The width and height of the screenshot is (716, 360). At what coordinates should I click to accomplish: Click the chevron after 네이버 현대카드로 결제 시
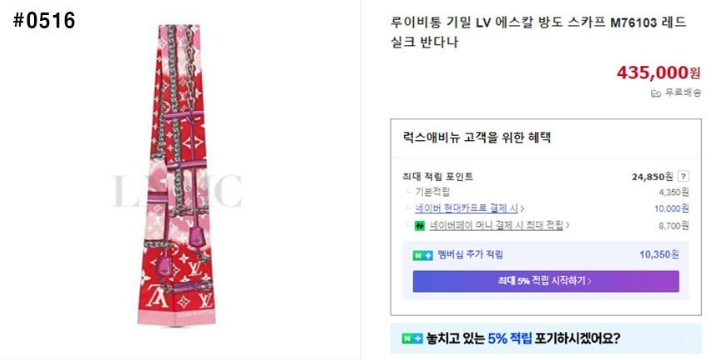click(x=522, y=209)
